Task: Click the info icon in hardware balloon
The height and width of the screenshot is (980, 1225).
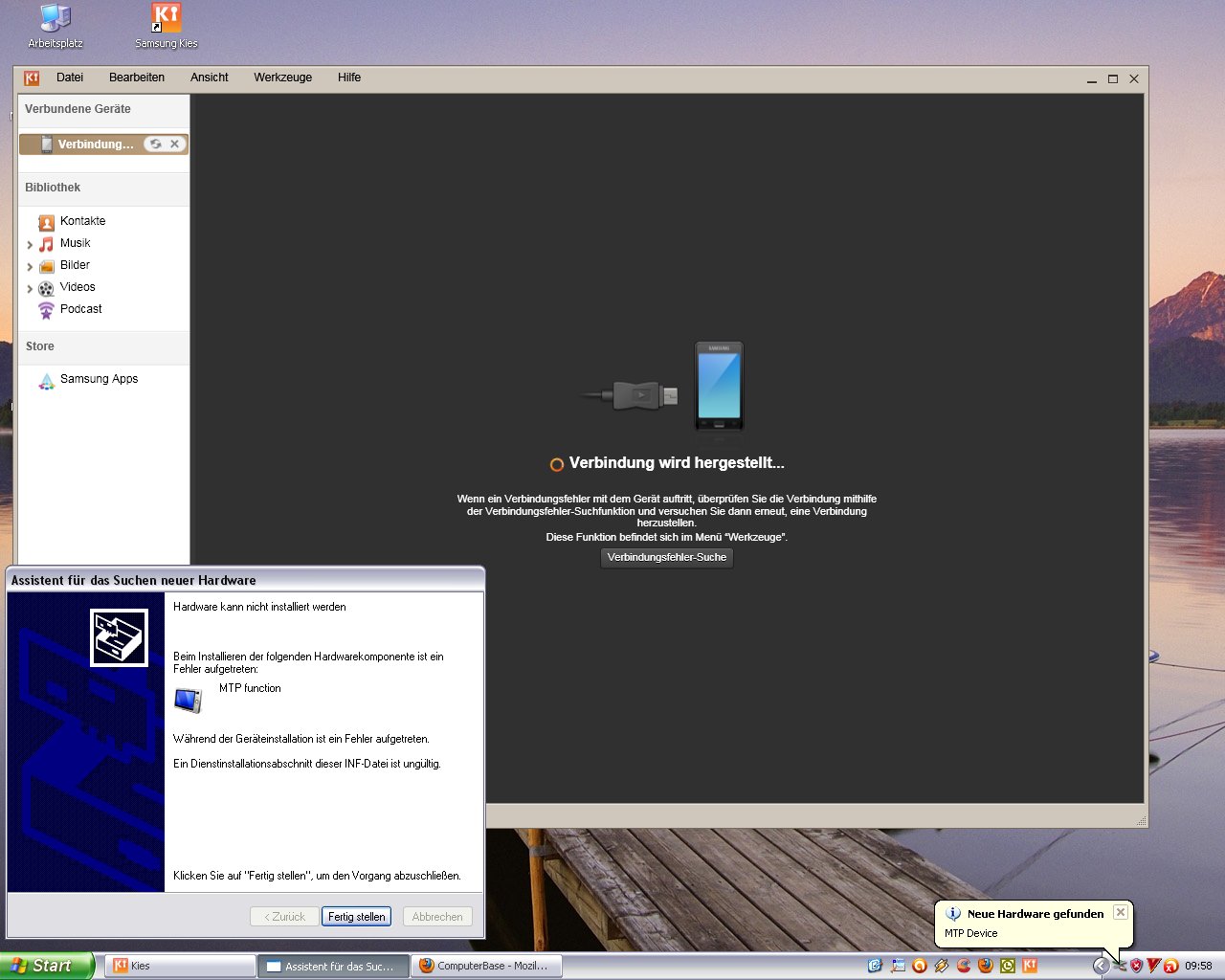Action: tap(953, 914)
